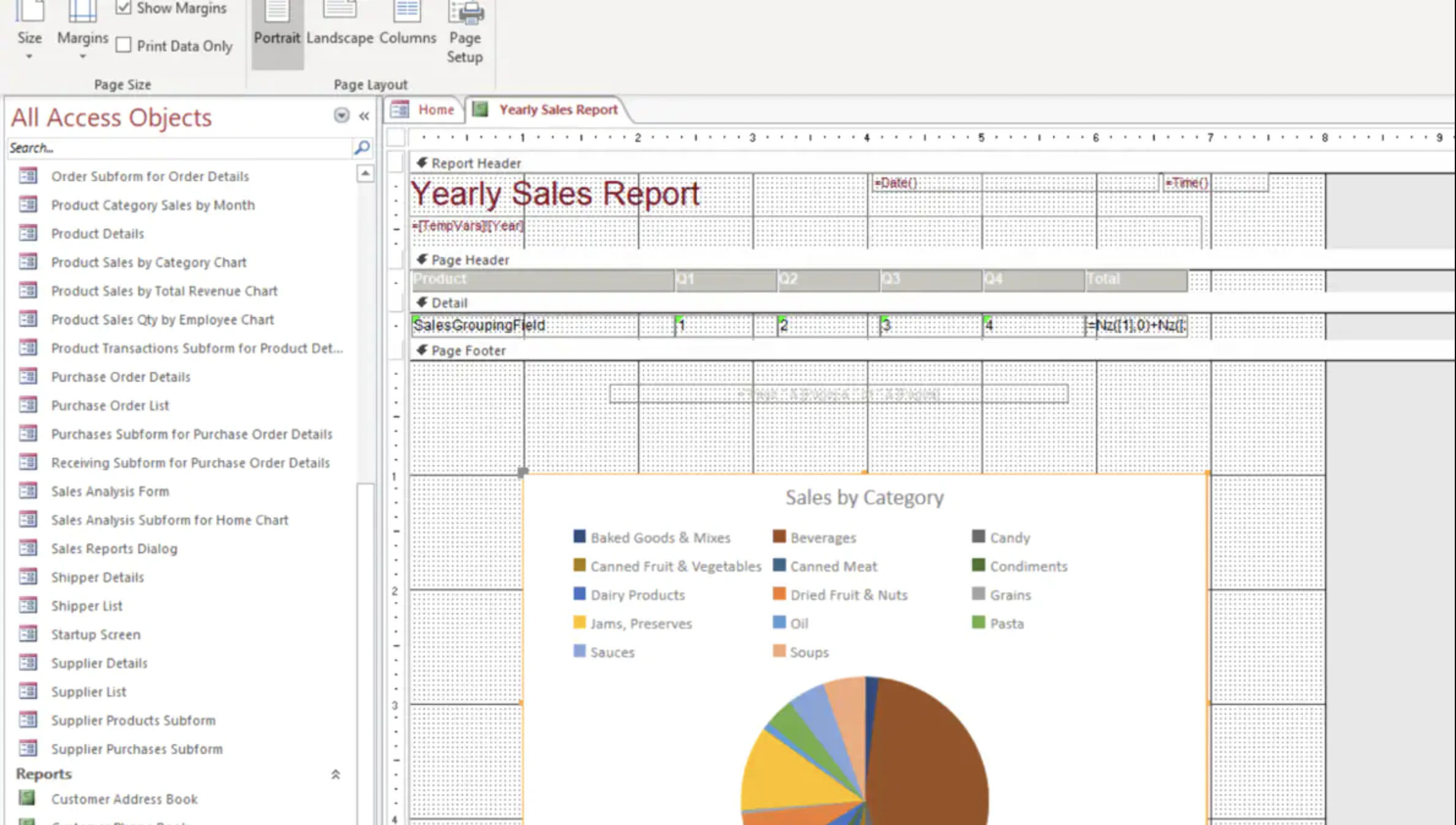Image resolution: width=1456 pixels, height=825 pixels.
Task: Toggle the Show Margins checkbox
Action: point(124,7)
